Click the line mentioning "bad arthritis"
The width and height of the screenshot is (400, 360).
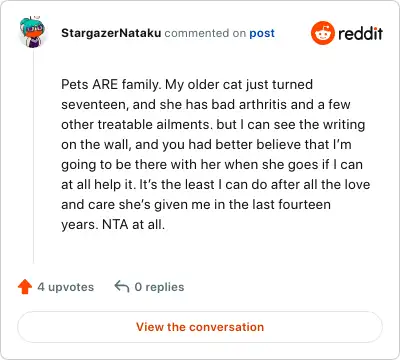pyautogui.click(x=206, y=104)
